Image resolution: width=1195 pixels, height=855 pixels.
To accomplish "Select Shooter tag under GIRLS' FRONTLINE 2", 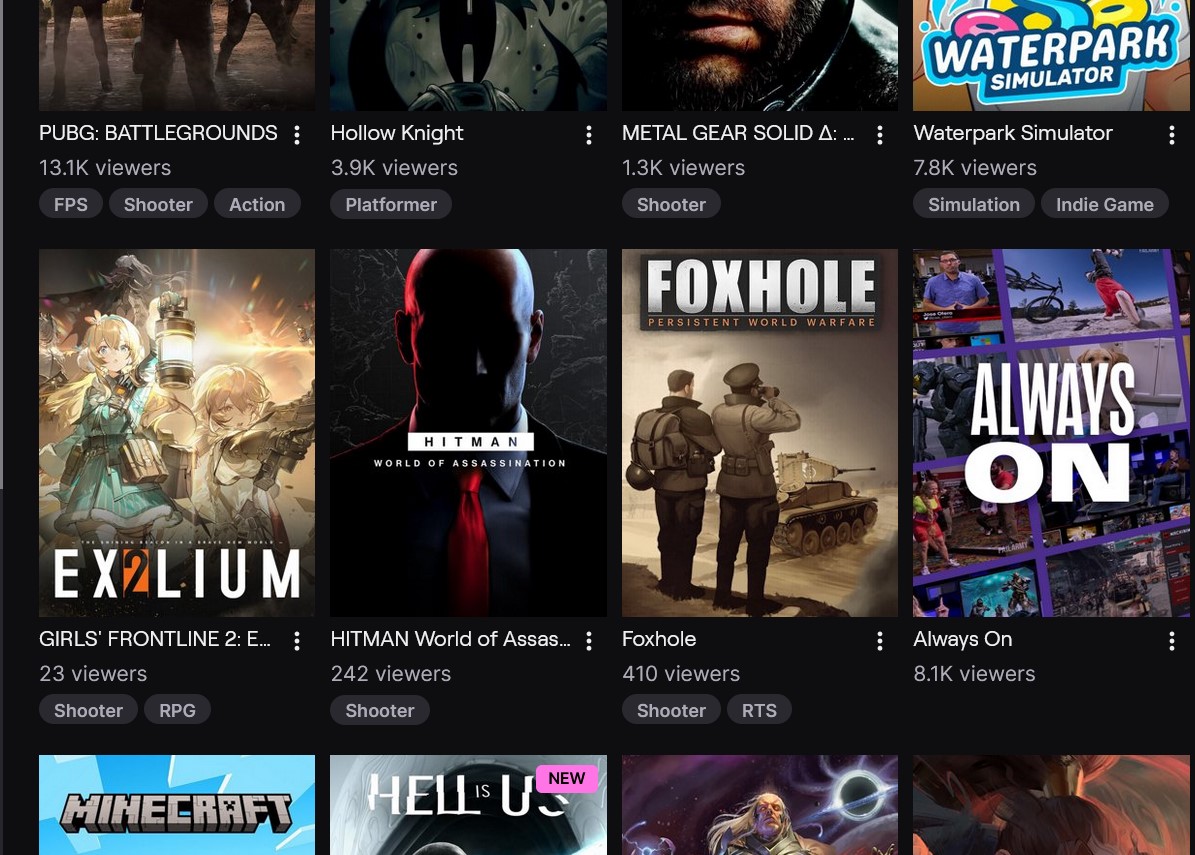I will [x=88, y=709].
